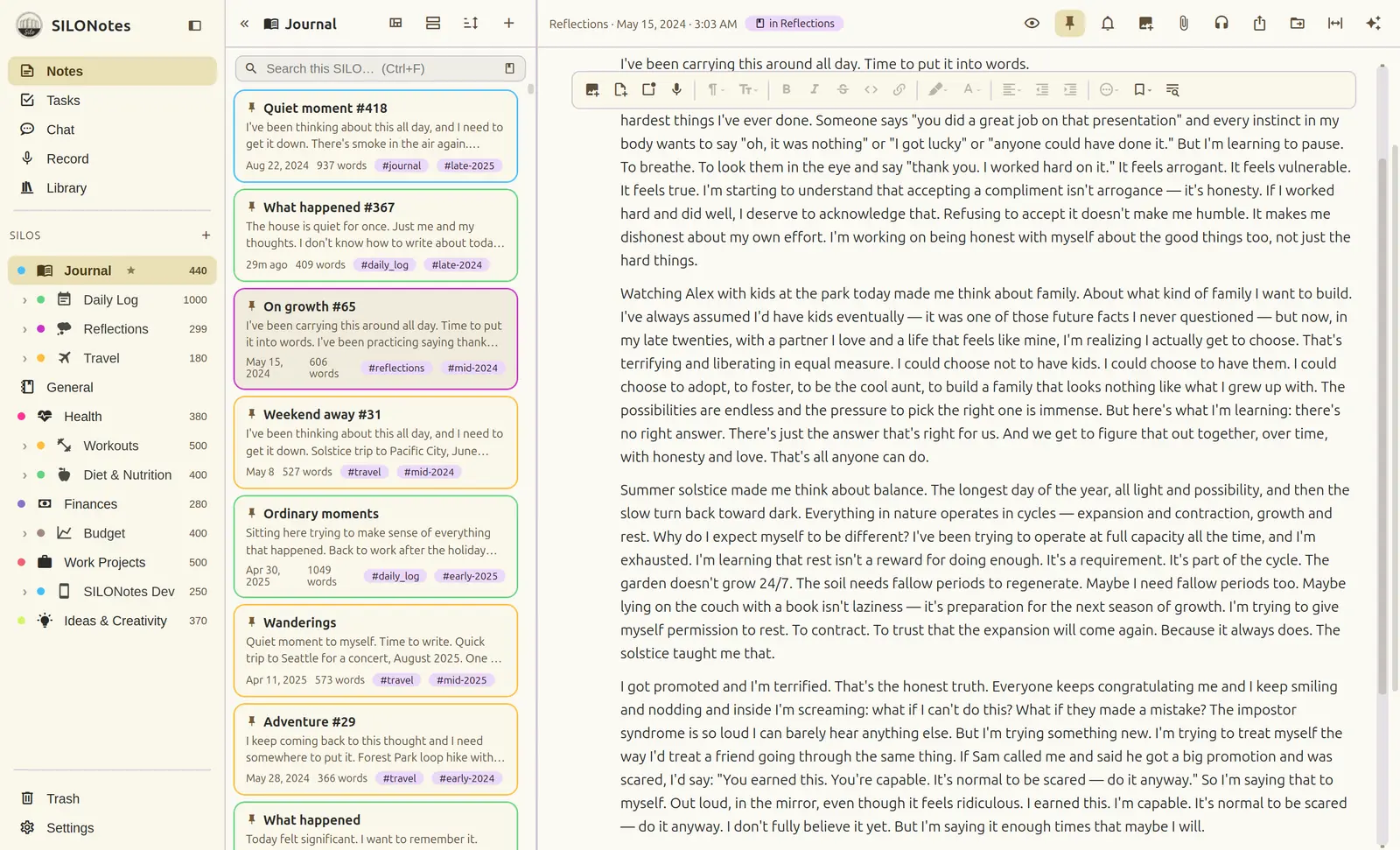This screenshot has height=850, width=1400.
Task: Open the paragraph style dropdown
Action: pos(715,89)
